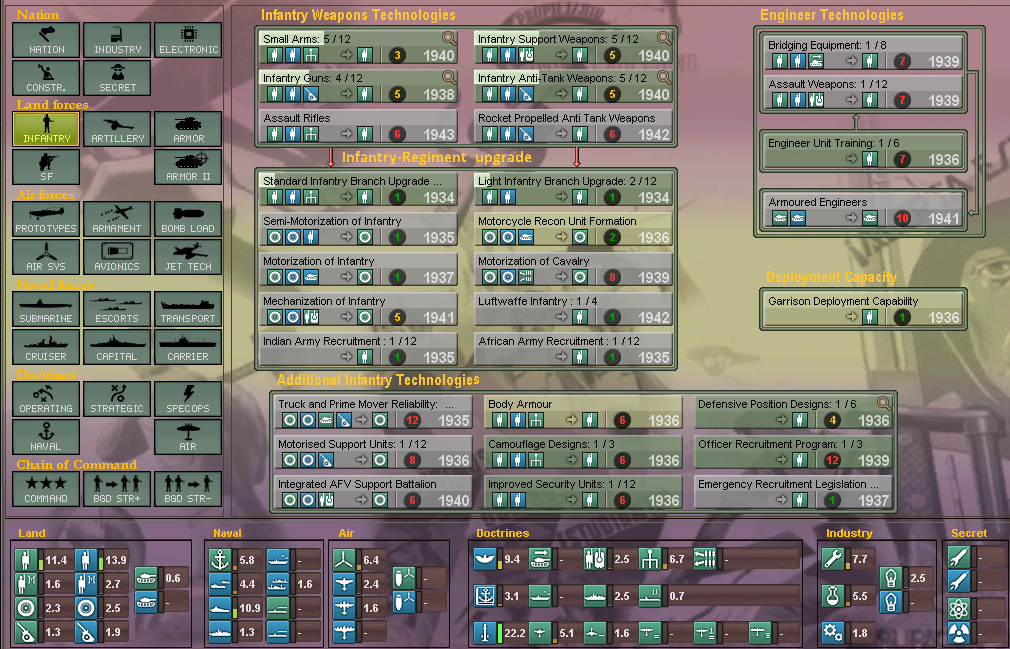Research Small Arms technology

click(358, 48)
